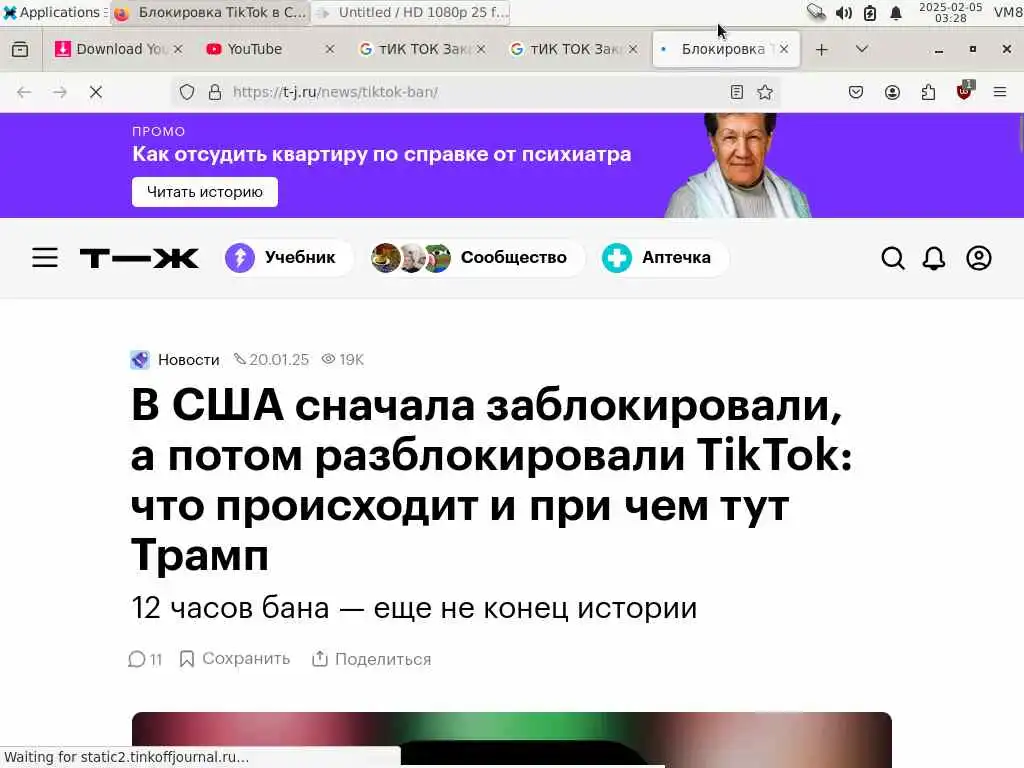Open the Applications menu in panel

(x=55, y=12)
